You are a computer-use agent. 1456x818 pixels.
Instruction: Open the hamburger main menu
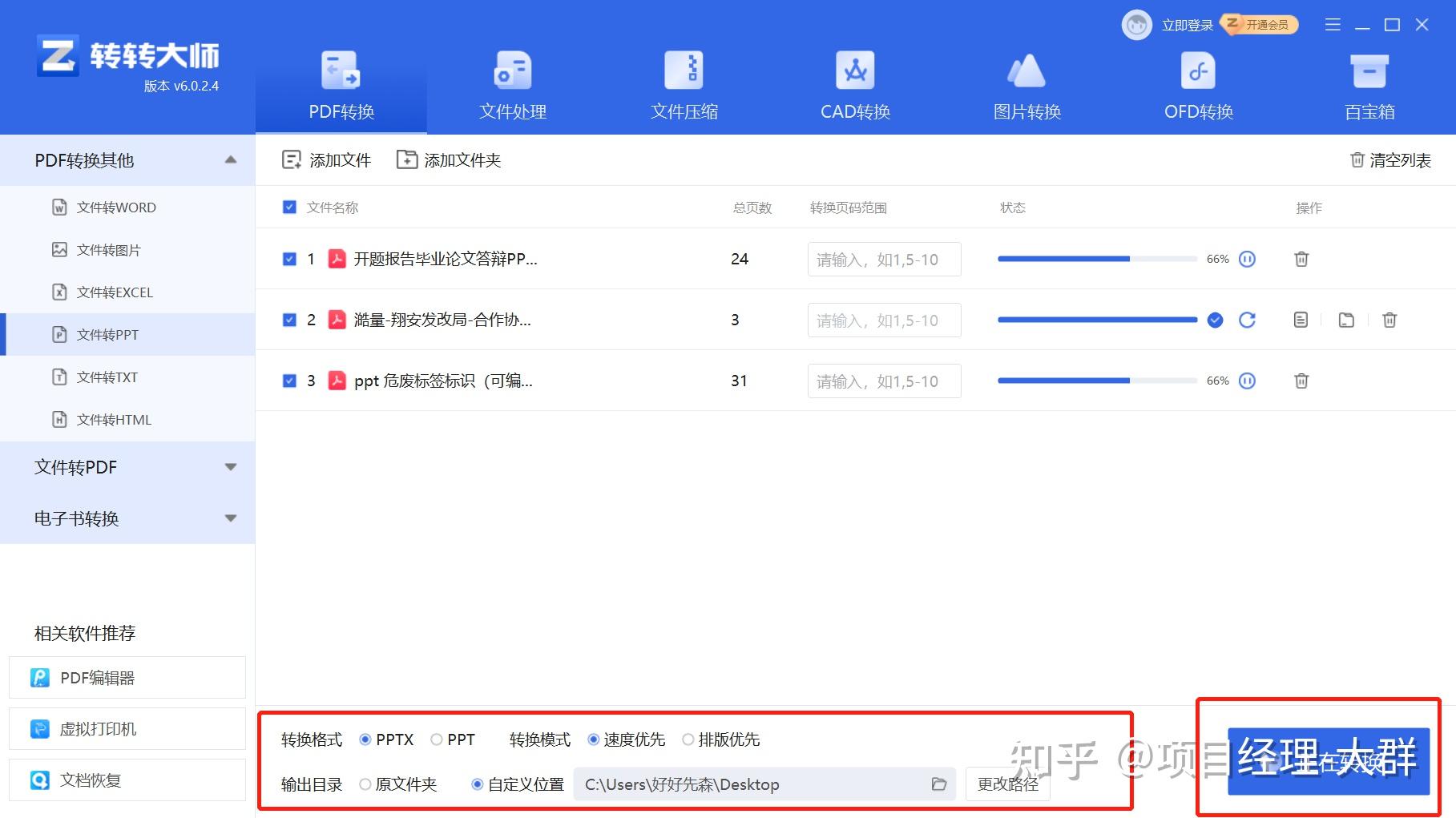[x=1333, y=25]
